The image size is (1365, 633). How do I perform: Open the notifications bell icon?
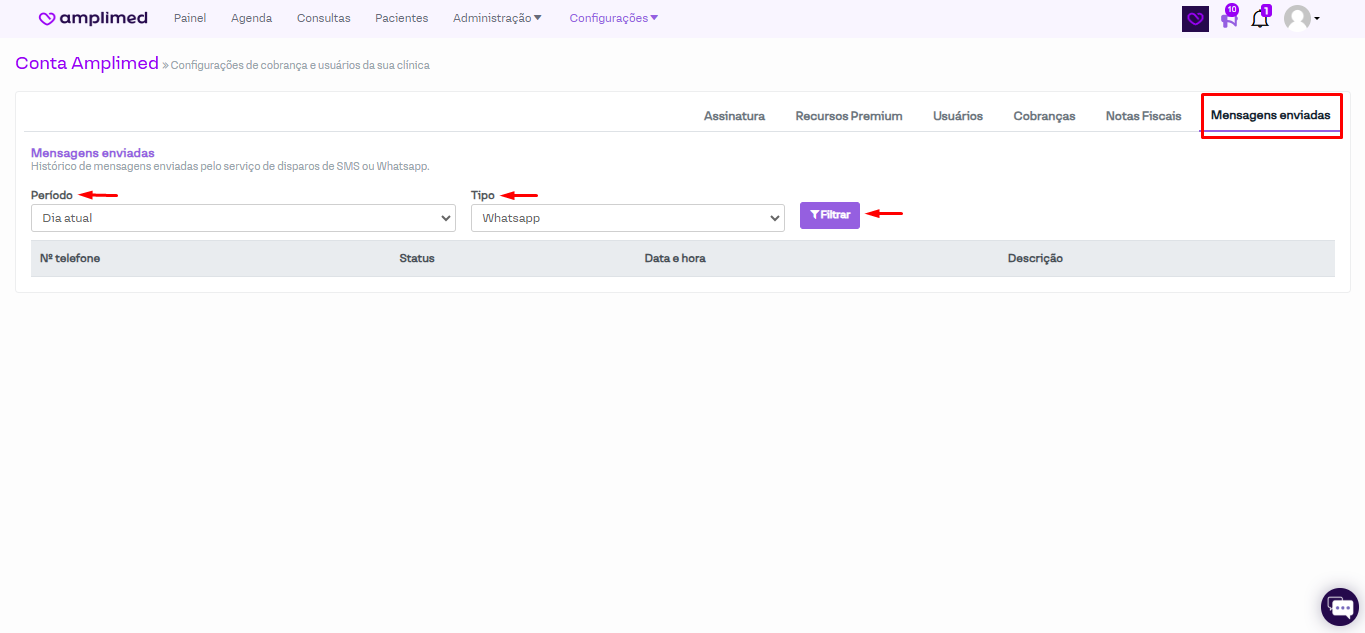(x=1260, y=19)
